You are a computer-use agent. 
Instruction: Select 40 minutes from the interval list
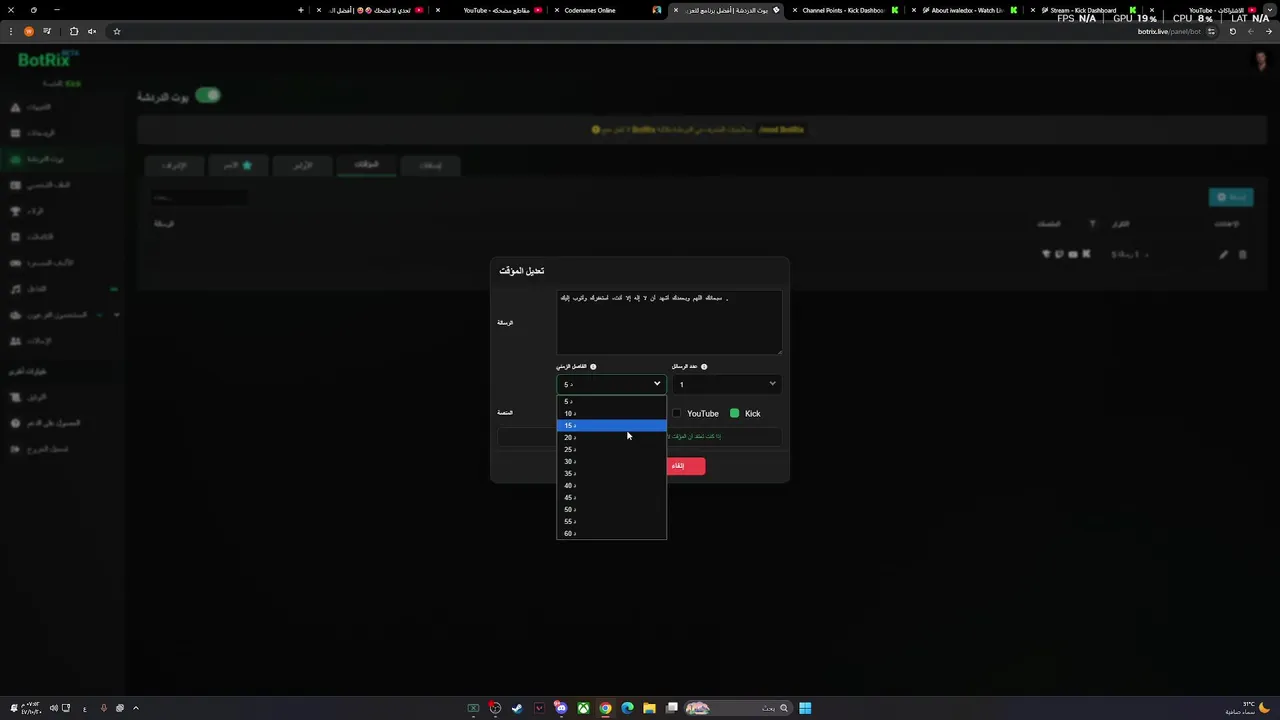coord(611,485)
